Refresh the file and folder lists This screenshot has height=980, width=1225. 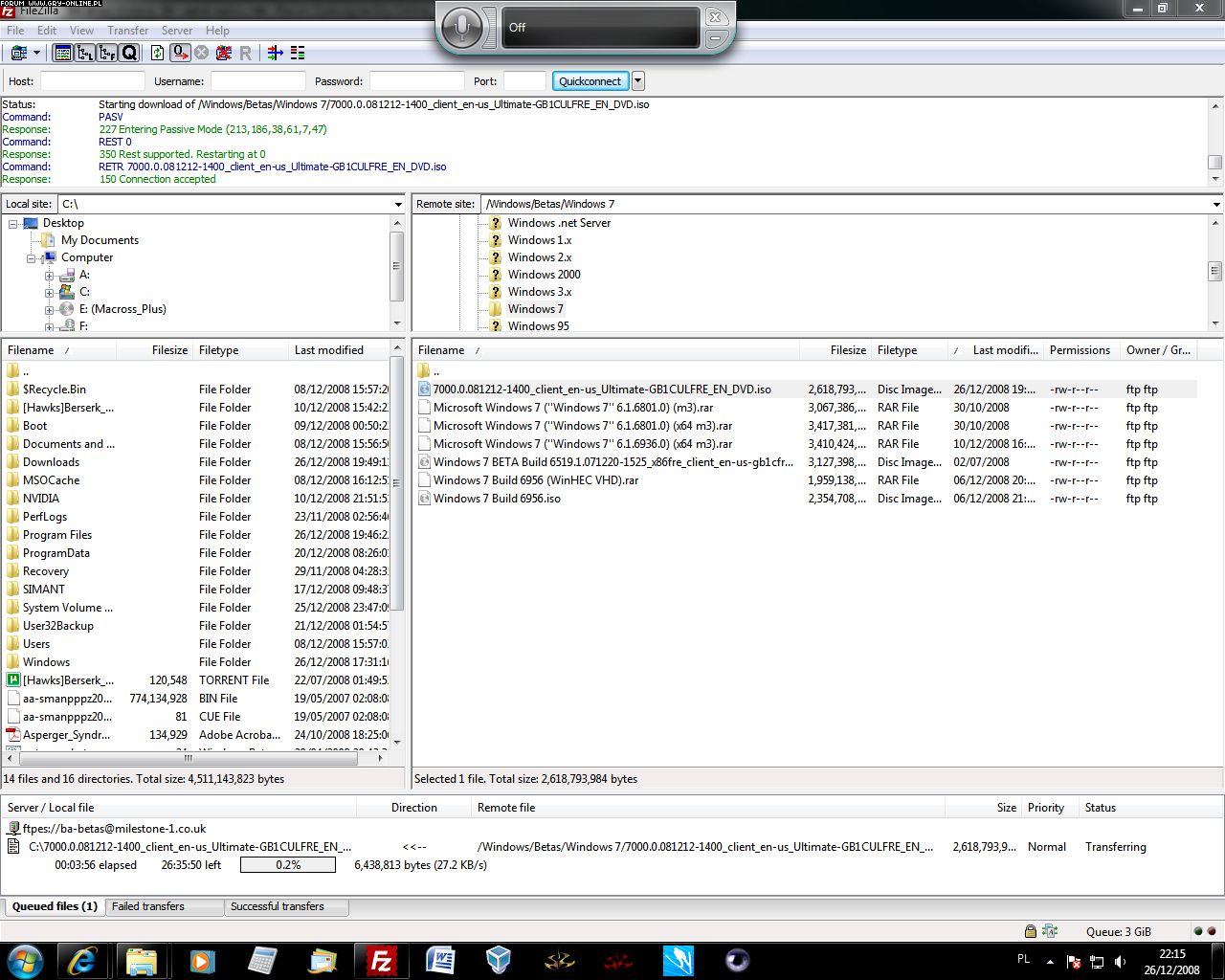(x=157, y=53)
